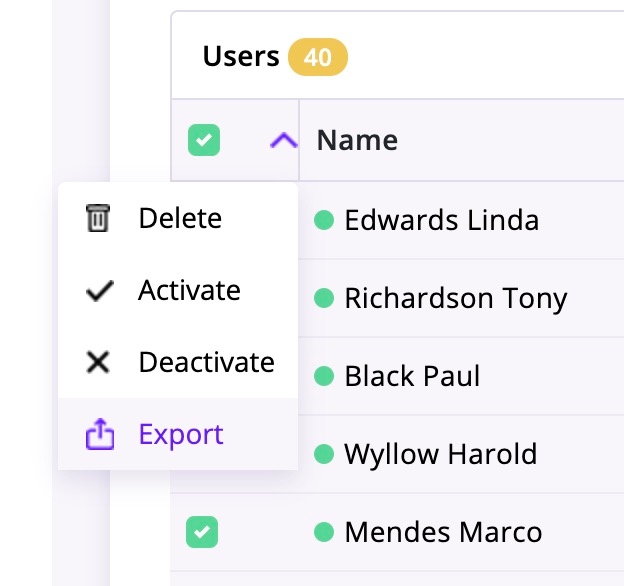Click status dot next to Richardson Tony
Viewport: 624px width, 586px height.
pyautogui.click(x=324, y=297)
